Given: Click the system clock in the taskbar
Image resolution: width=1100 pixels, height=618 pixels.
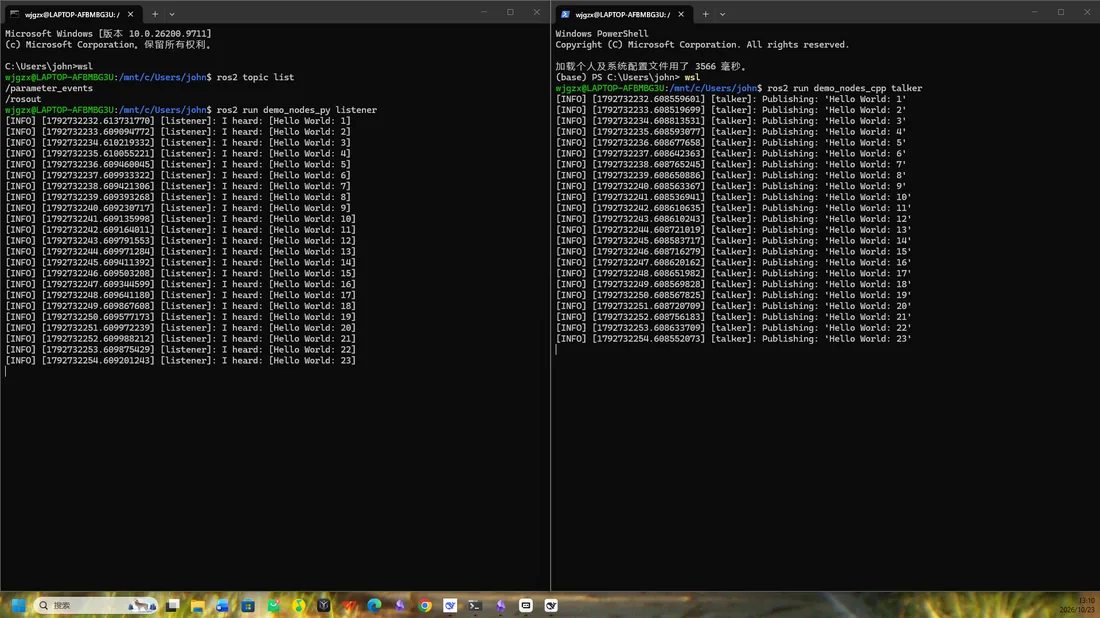Looking at the screenshot, I should coord(1077,605).
